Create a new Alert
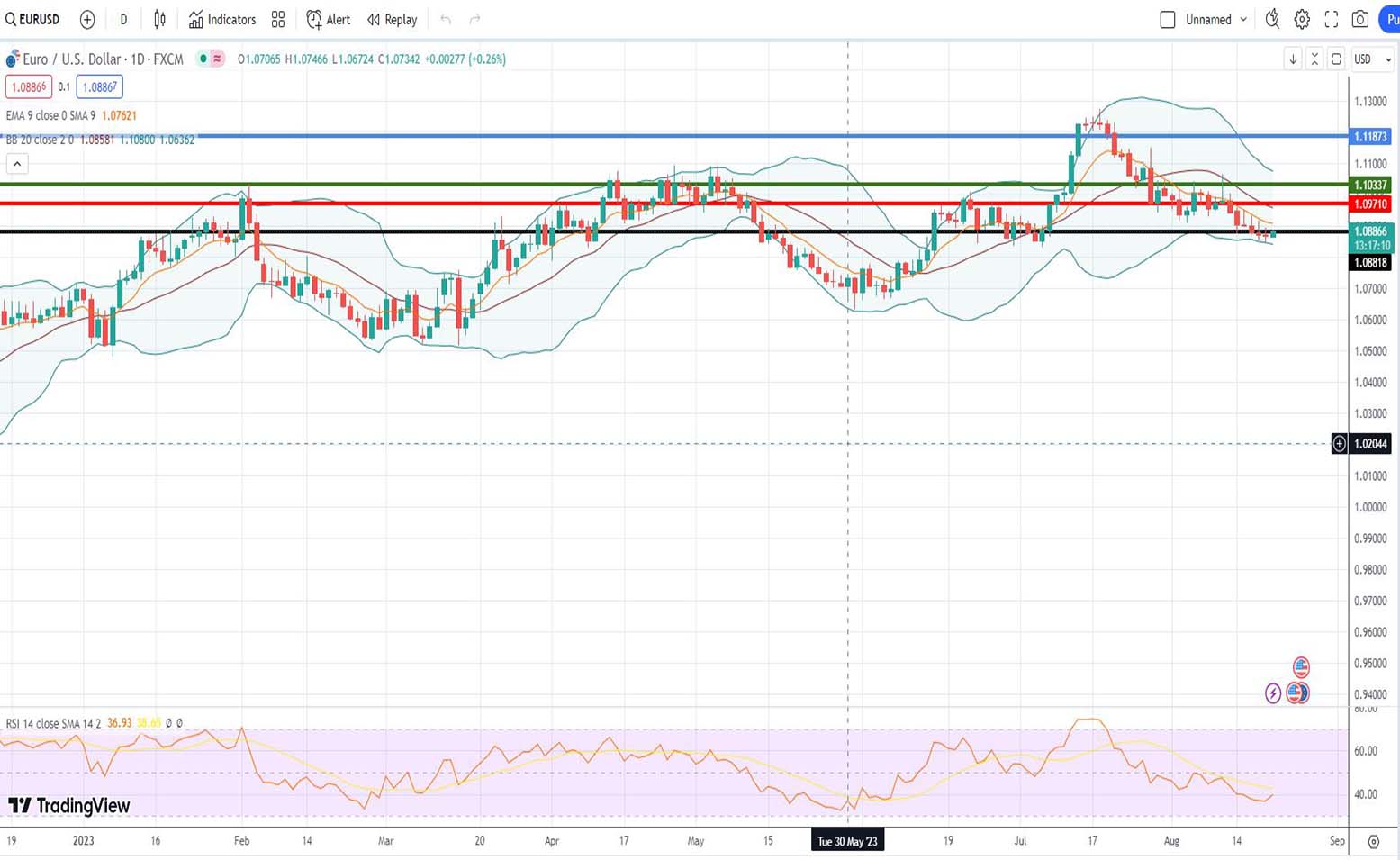 329,20
